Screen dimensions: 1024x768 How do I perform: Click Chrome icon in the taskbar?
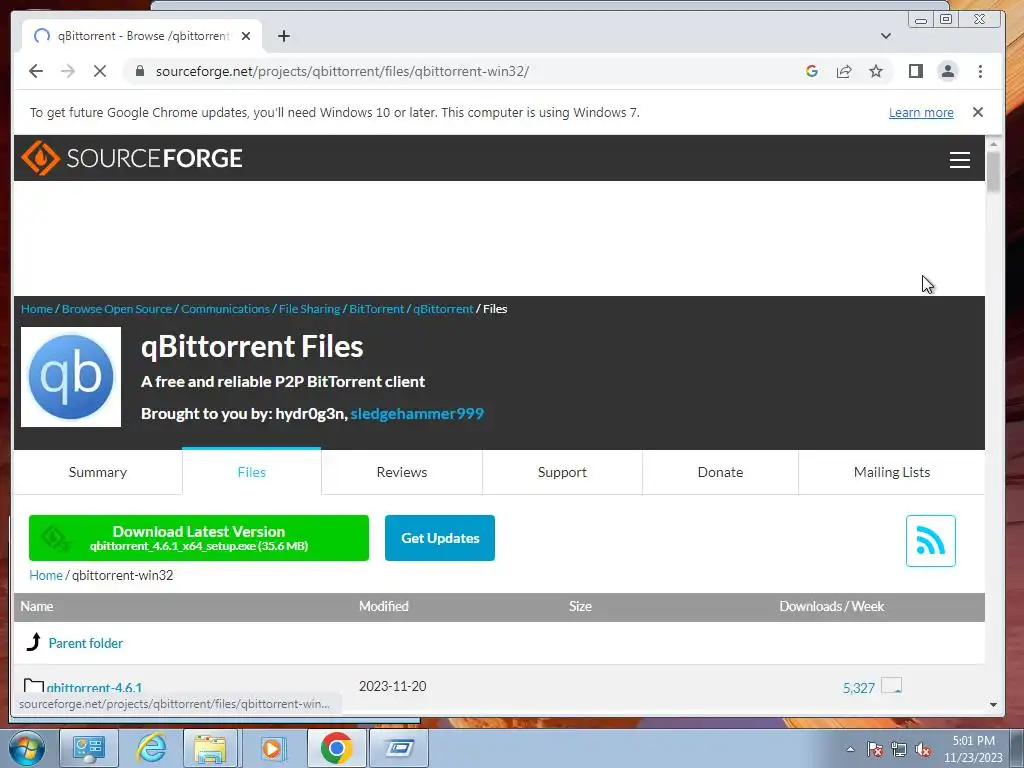click(x=336, y=748)
